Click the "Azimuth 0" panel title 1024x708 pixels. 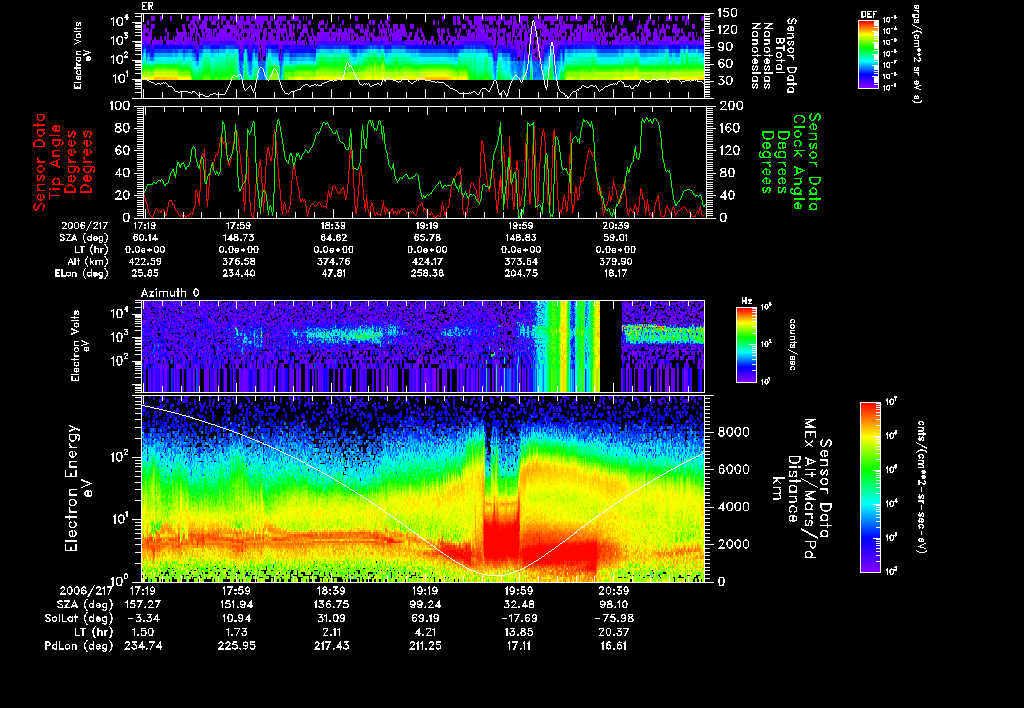170,293
